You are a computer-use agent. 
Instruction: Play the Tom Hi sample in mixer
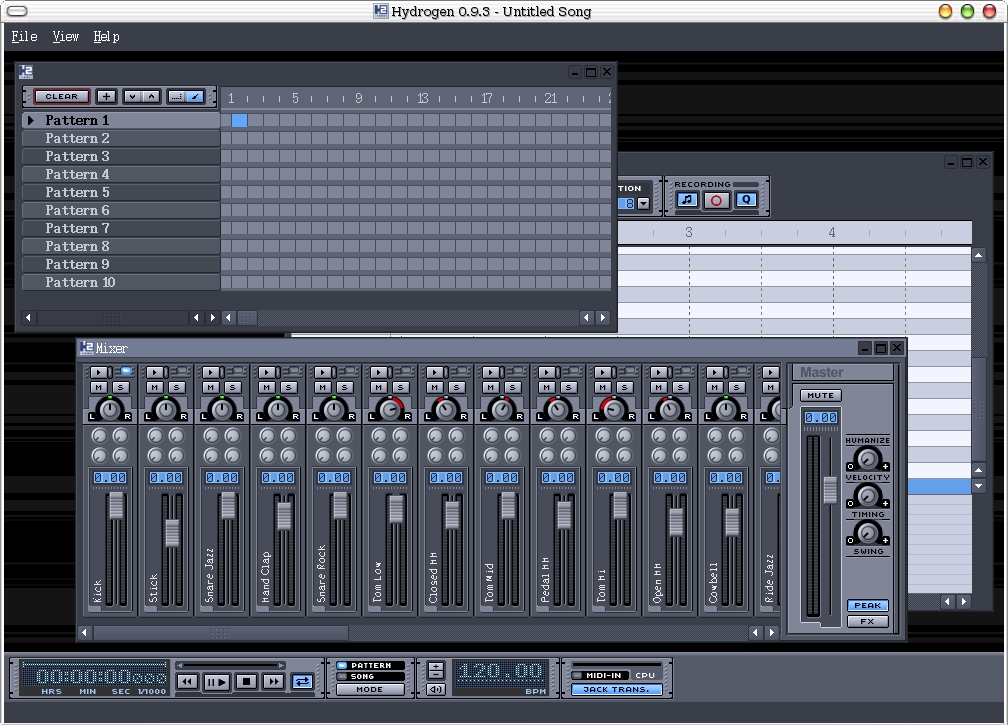(602, 372)
